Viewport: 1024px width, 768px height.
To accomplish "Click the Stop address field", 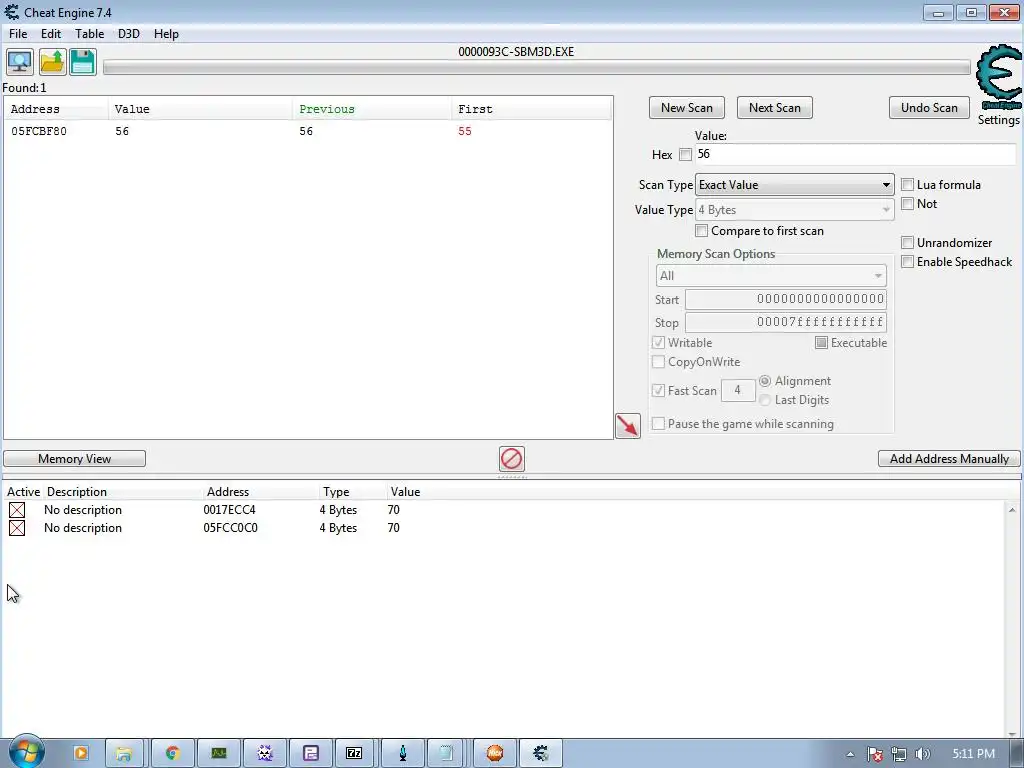I will pos(786,322).
